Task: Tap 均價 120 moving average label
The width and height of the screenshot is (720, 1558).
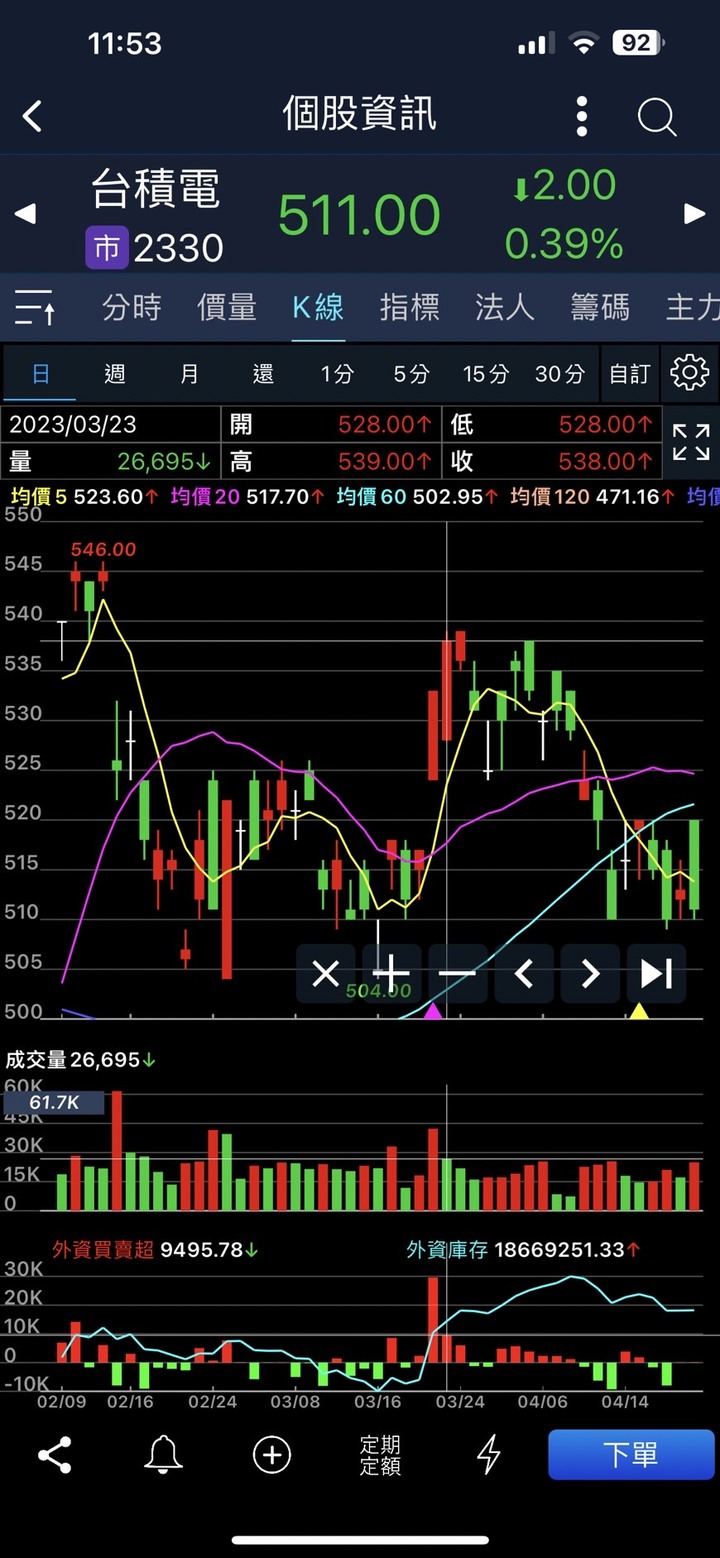Action: pyautogui.click(x=593, y=496)
